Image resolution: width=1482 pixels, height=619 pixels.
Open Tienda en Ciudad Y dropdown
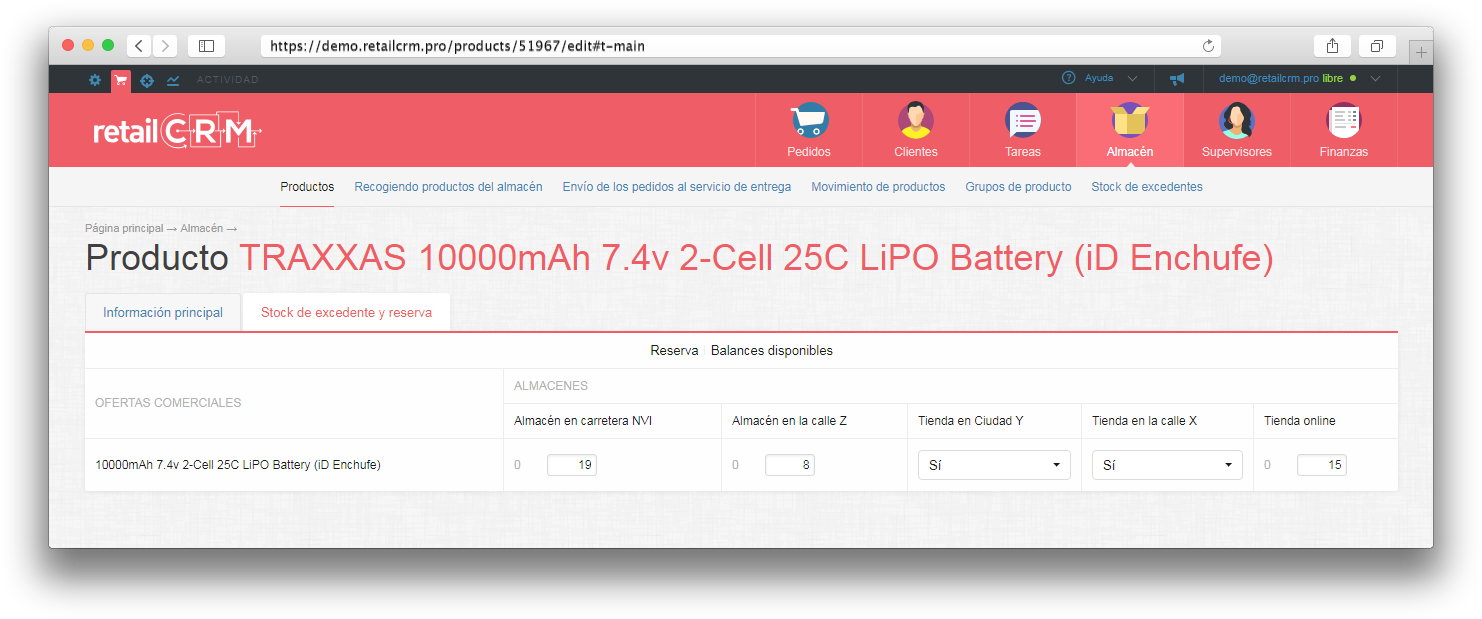pyautogui.click(x=994, y=465)
